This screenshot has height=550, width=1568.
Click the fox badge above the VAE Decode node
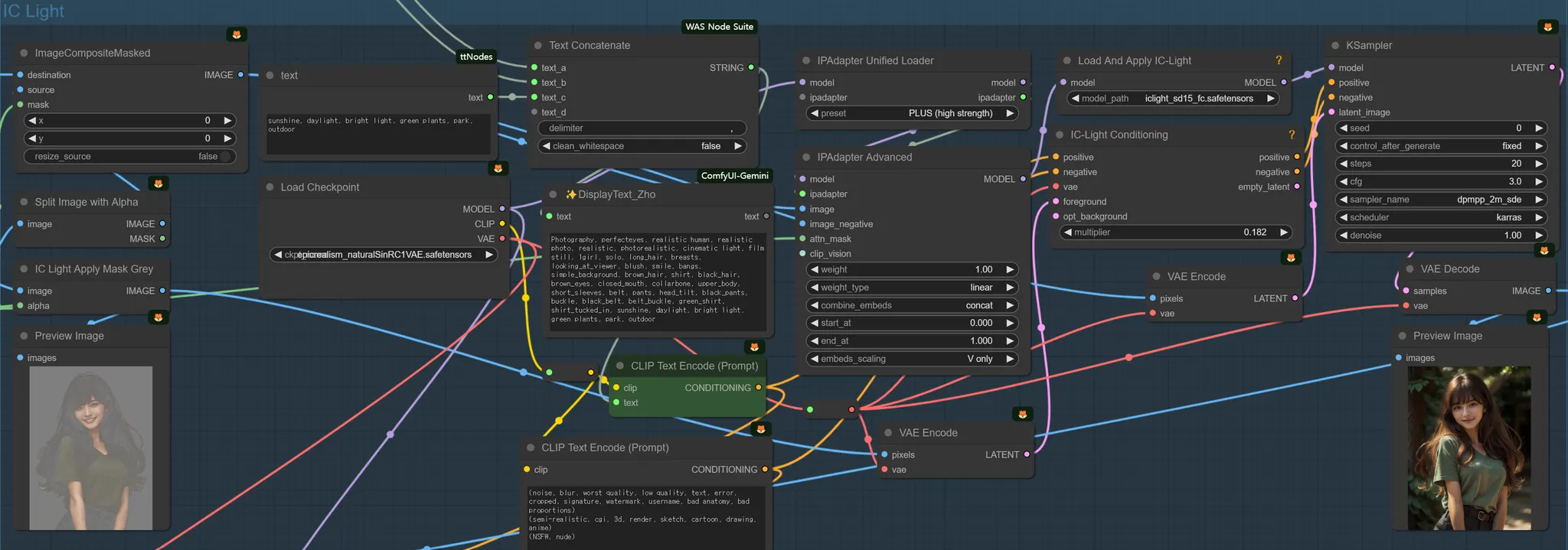click(x=1544, y=250)
